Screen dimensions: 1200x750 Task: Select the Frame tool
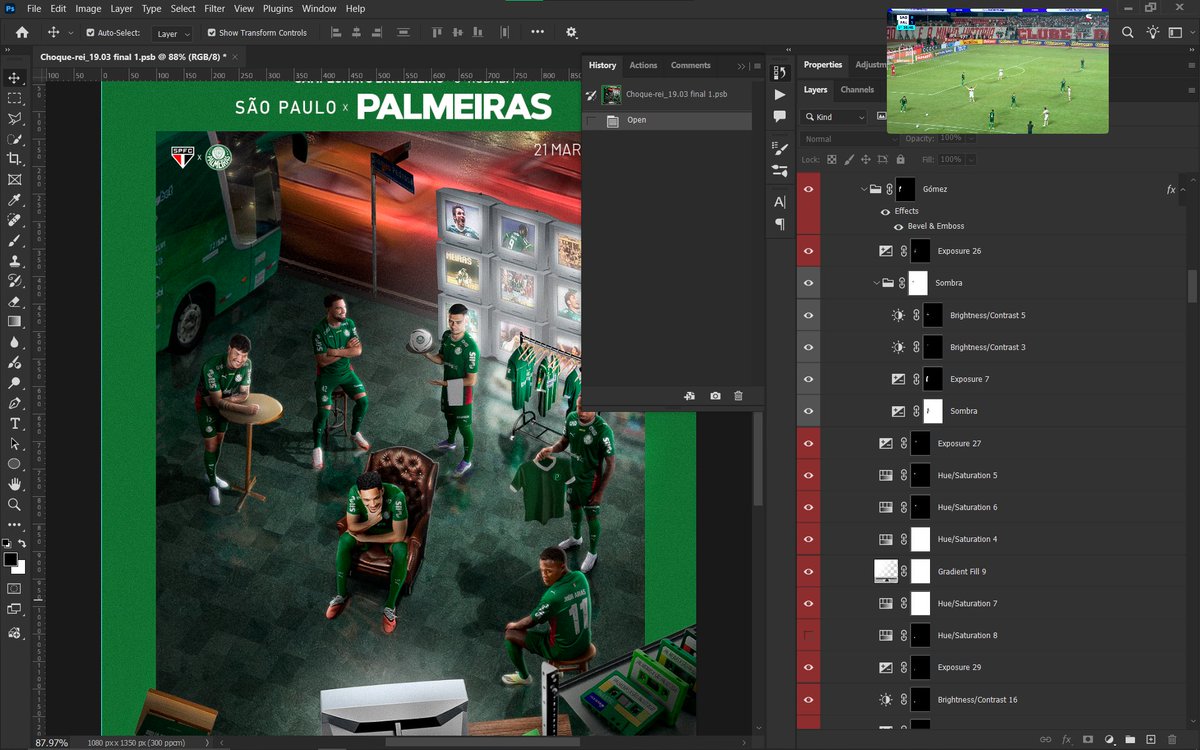(x=14, y=180)
